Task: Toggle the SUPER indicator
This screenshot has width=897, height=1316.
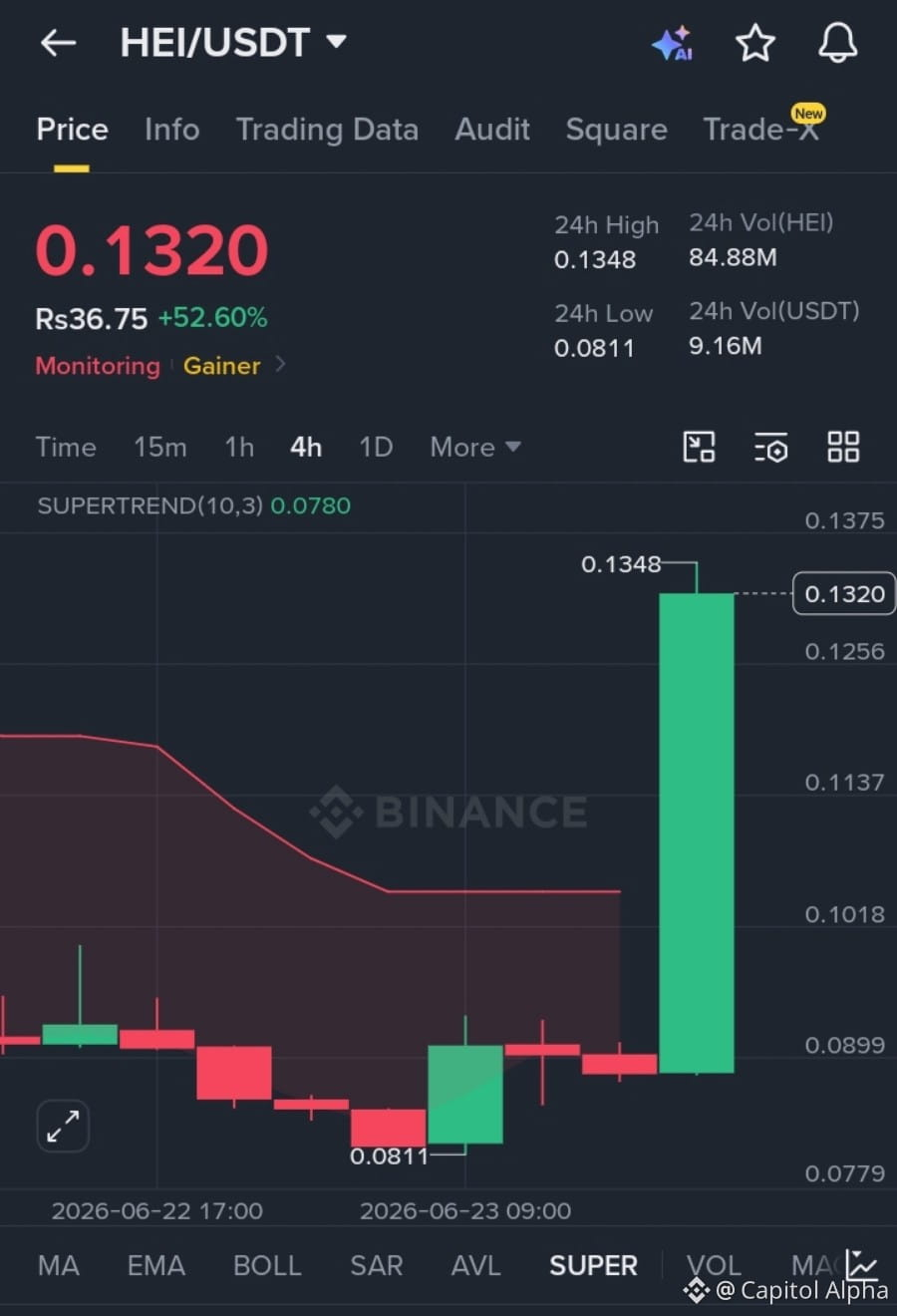Action: pyautogui.click(x=593, y=1266)
